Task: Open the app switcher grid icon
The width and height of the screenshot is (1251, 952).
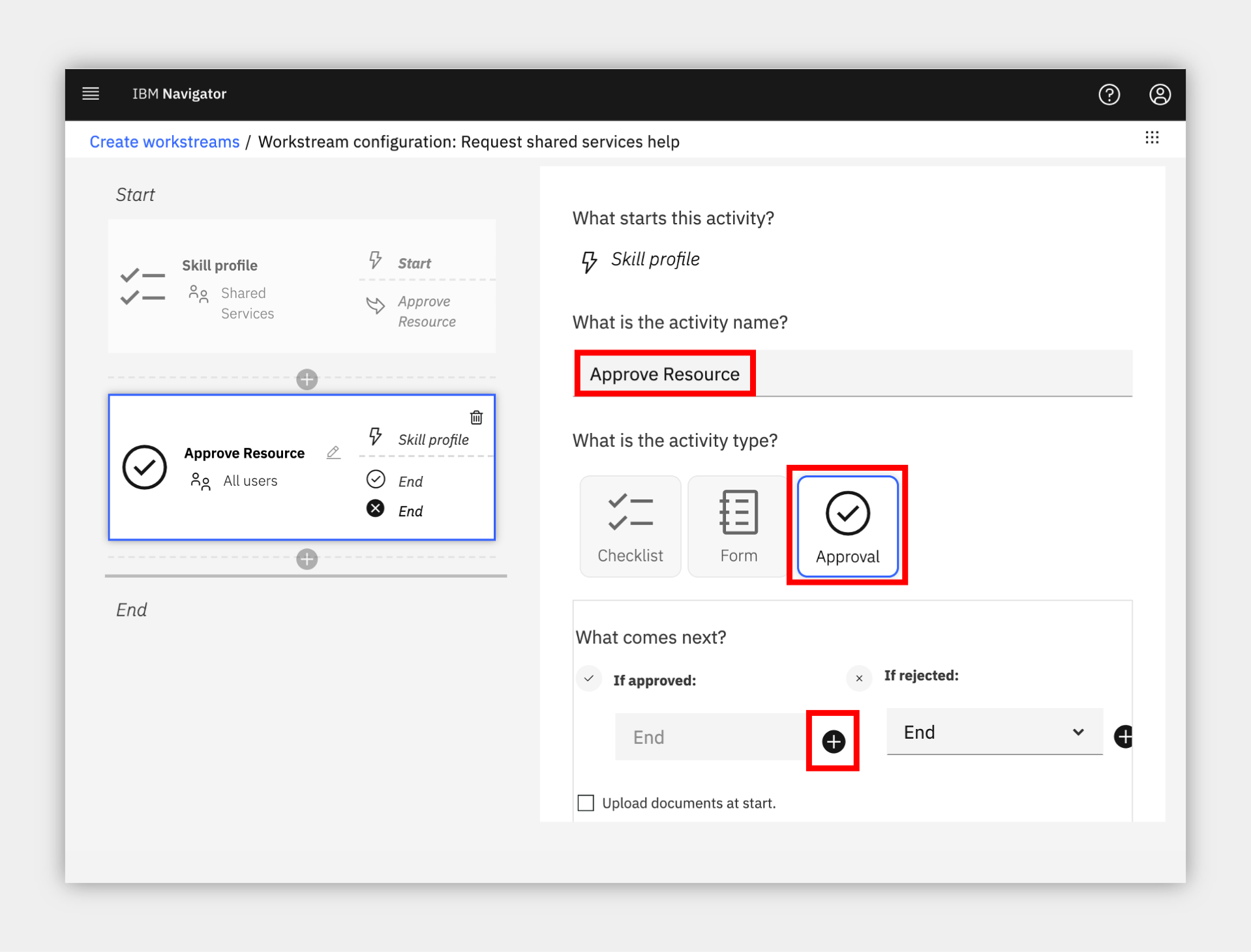Action: coord(1152,138)
